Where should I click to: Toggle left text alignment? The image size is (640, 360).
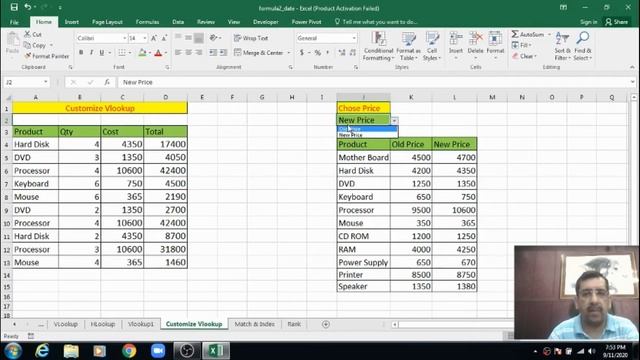178,53
